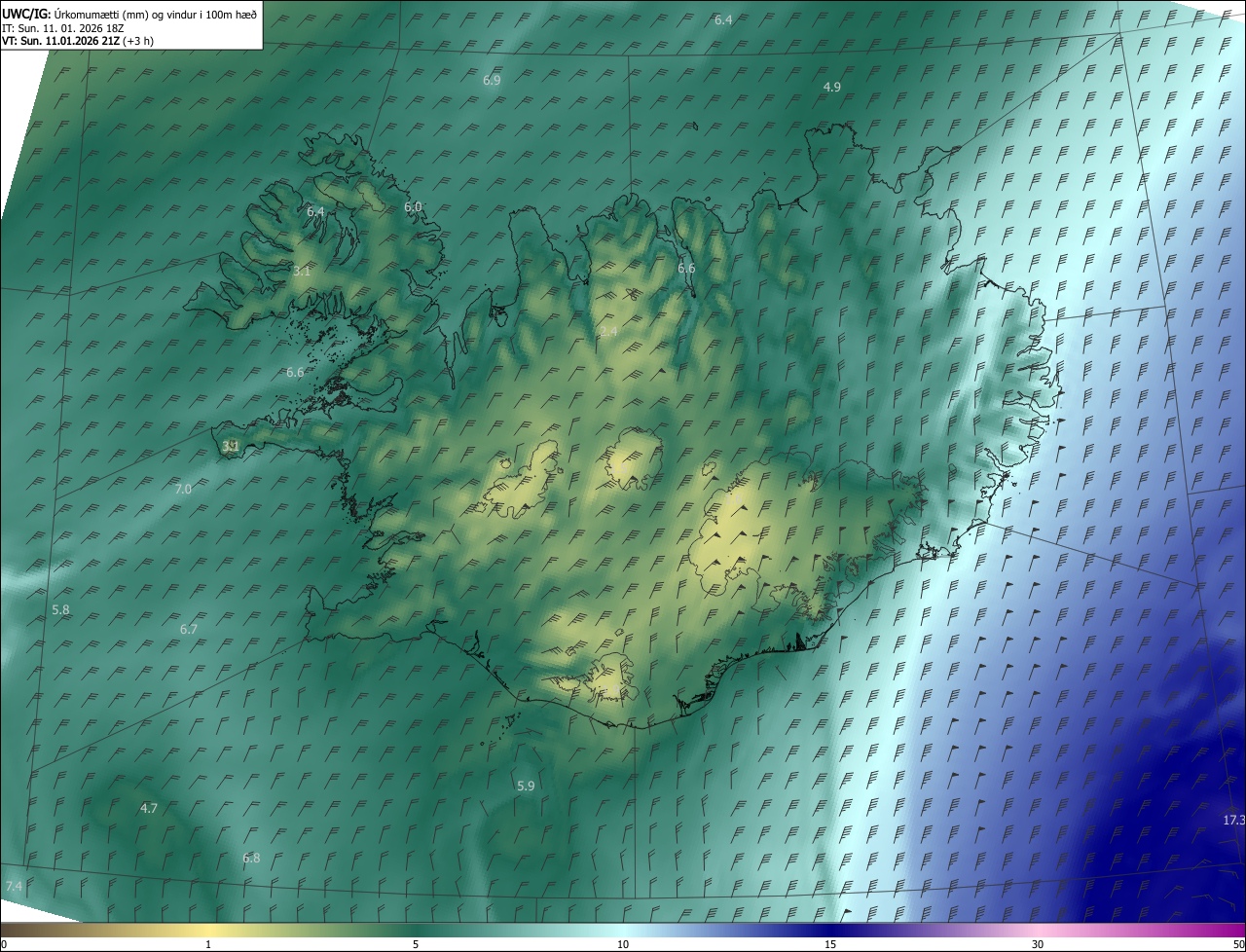Click the 10 tick on the color scale
The height and width of the screenshot is (952, 1246).
pyautogui.click(x=623, y=945)
